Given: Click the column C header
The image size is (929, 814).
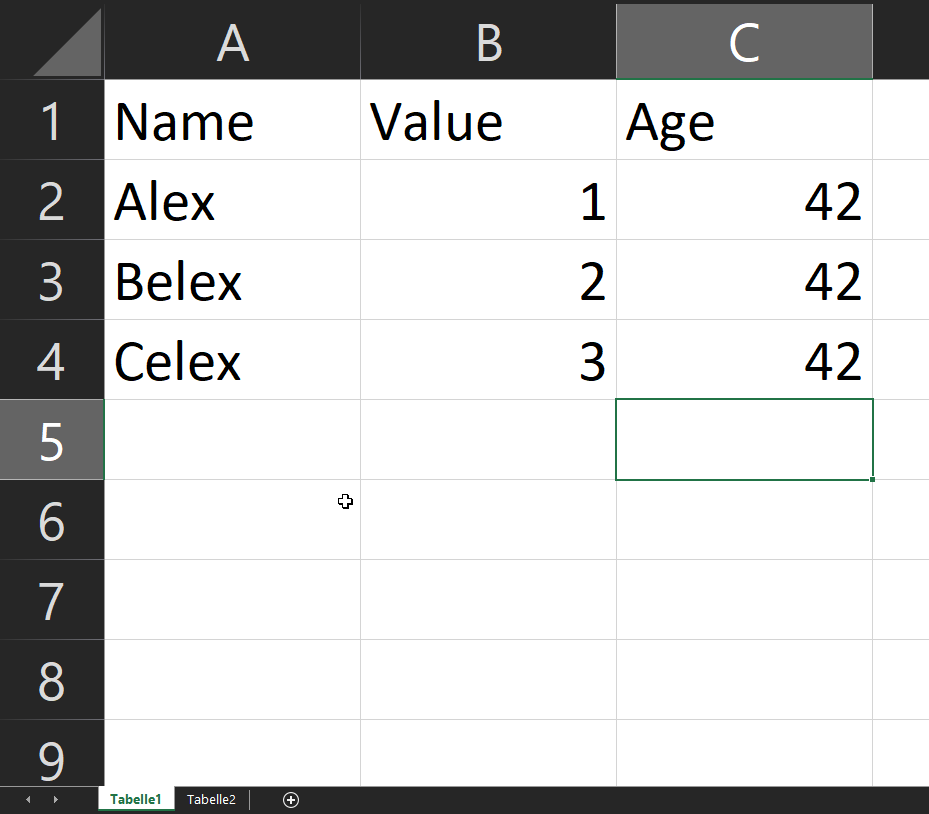Looking at the screenshot, I should [744, 42].
